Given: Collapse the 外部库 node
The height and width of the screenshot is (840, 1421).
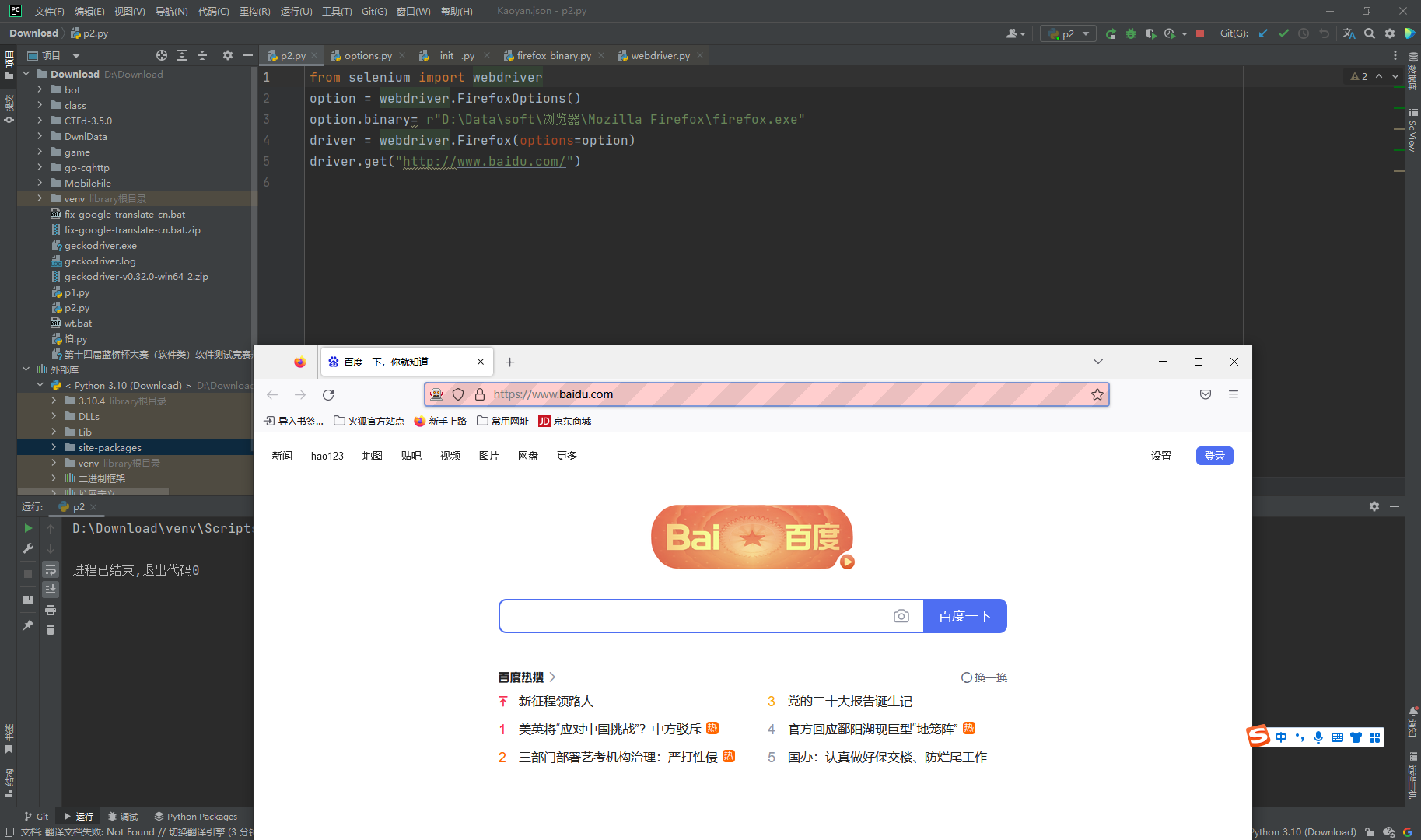Looking at the screenshot, I should pyautogui.click(x=26, y=369).
